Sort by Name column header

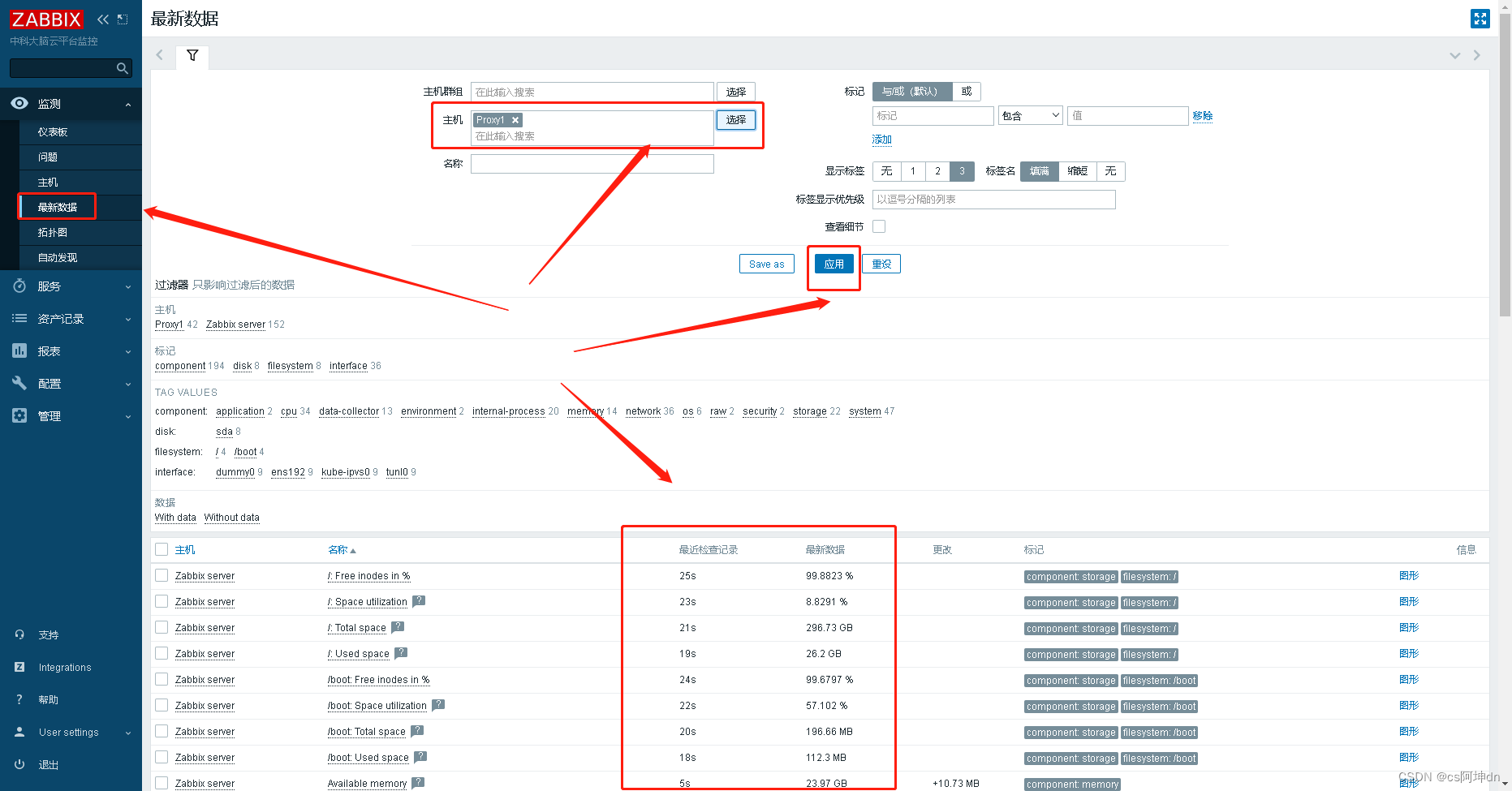coord(342,550)
